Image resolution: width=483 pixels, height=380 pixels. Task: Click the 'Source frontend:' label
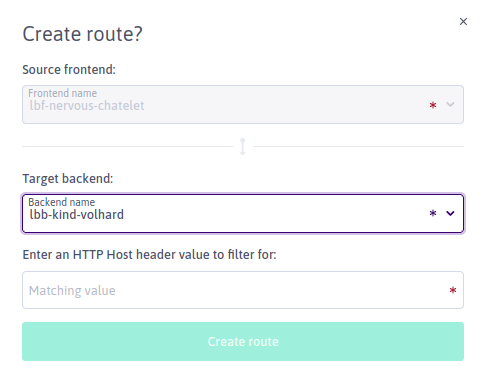[x=69, y=70]
